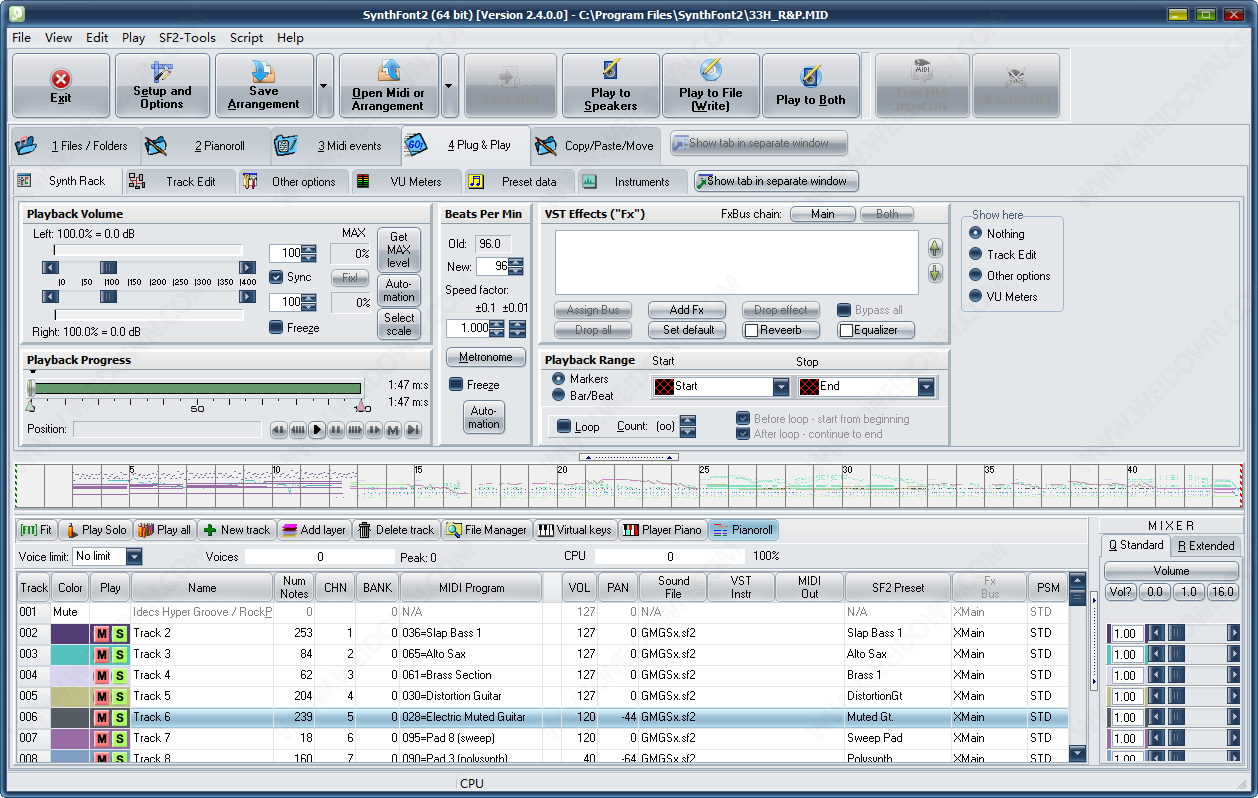Add a New track
1258x798 pixels.
[236, 530]
